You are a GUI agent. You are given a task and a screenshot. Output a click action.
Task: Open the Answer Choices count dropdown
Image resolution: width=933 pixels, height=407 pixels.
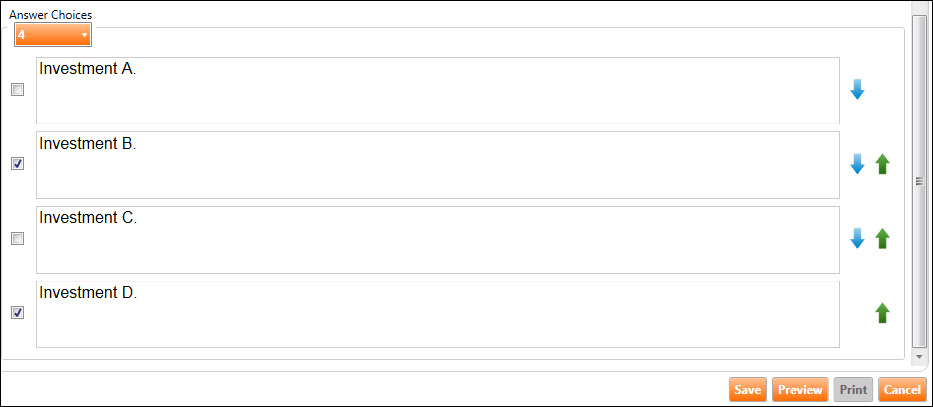pyautogui.click(x=52, y=35)
